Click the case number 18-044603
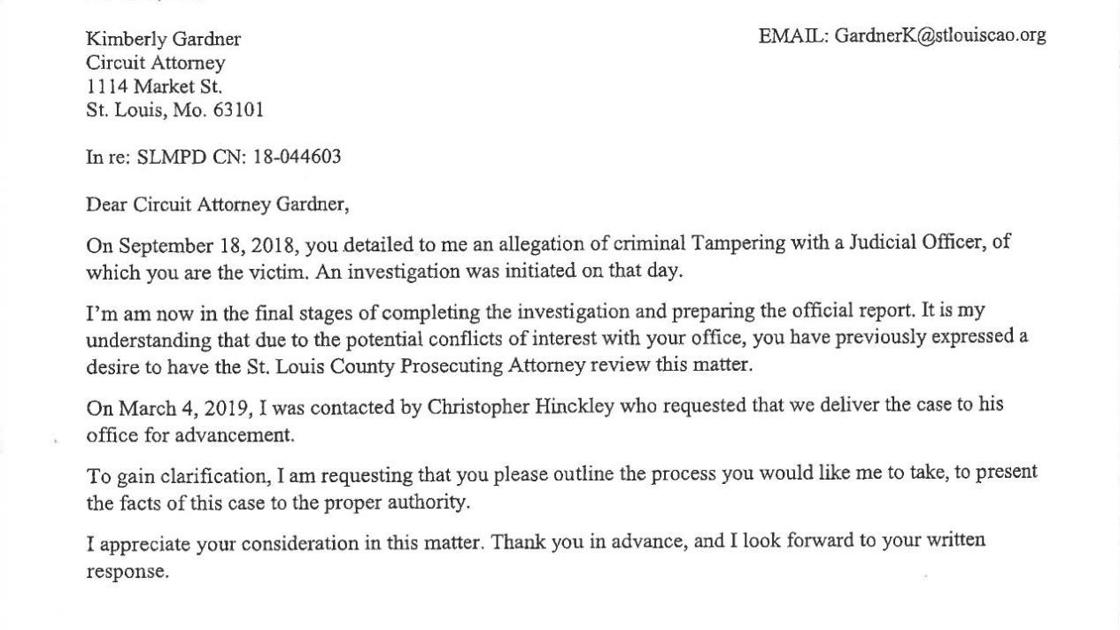The height and width of the screenshot is (630, 1120). 297,157
